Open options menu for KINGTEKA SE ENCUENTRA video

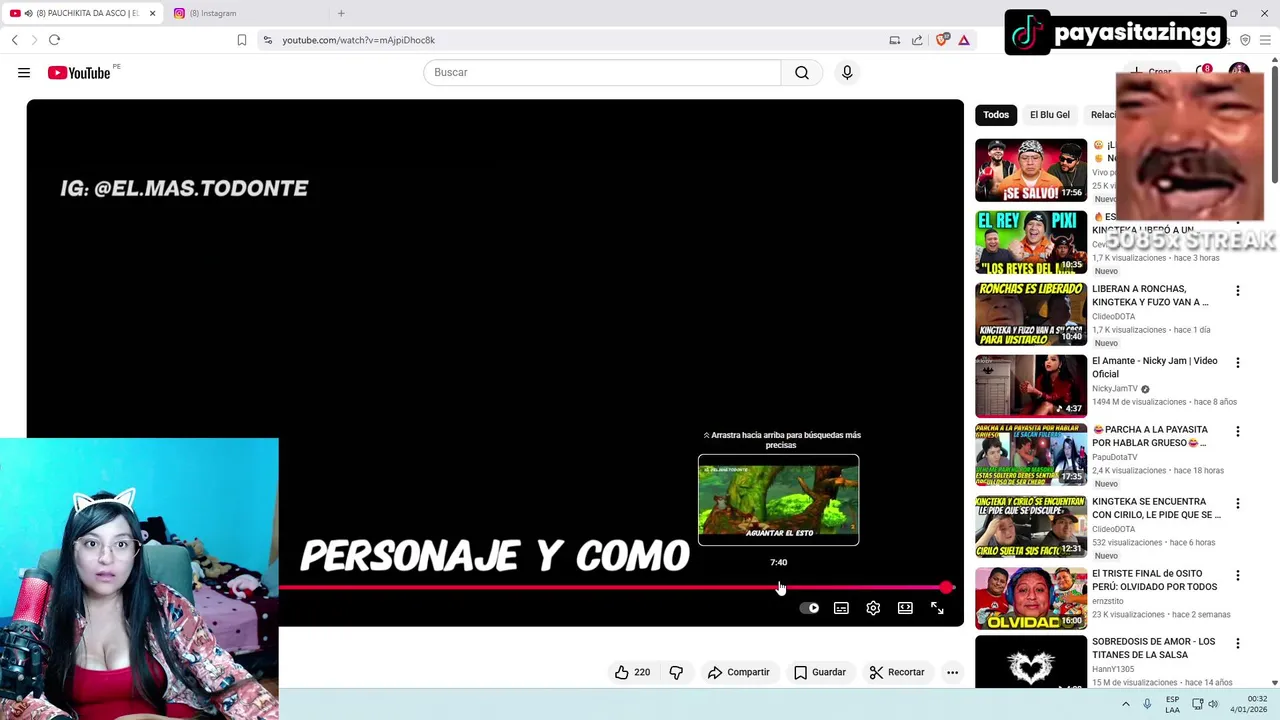click(x=1237, y=504)
